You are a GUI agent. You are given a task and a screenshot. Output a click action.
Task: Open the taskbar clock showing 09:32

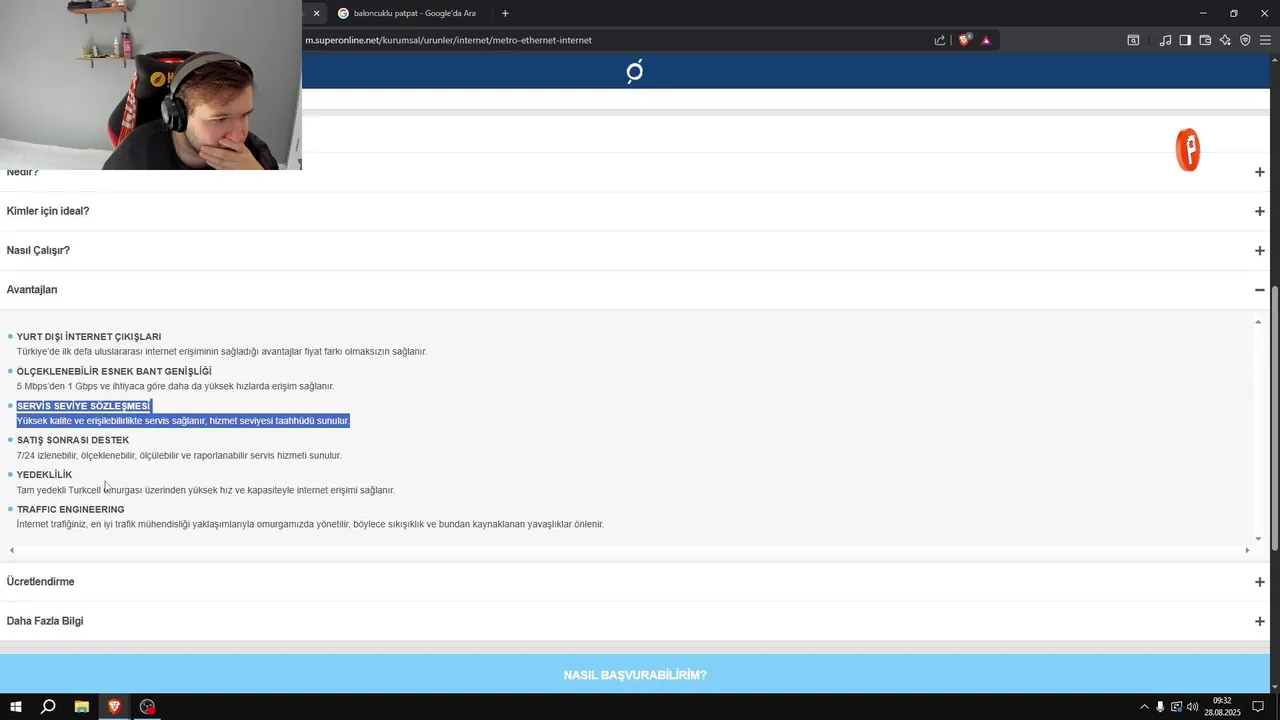[x=1222, y=707]
